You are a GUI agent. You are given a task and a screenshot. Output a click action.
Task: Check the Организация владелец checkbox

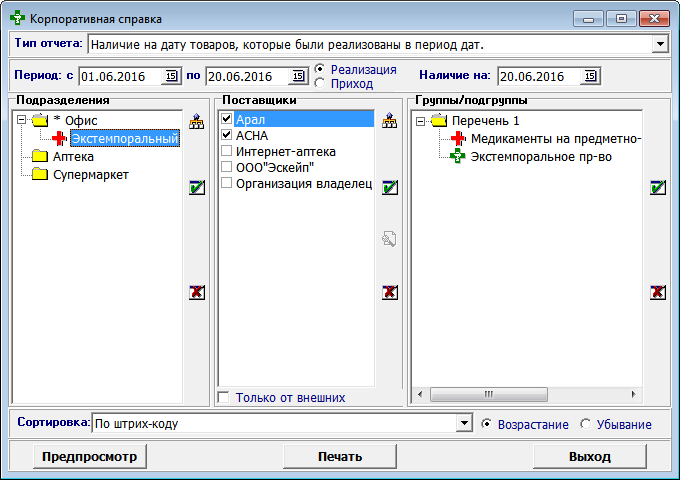[226, 183]
